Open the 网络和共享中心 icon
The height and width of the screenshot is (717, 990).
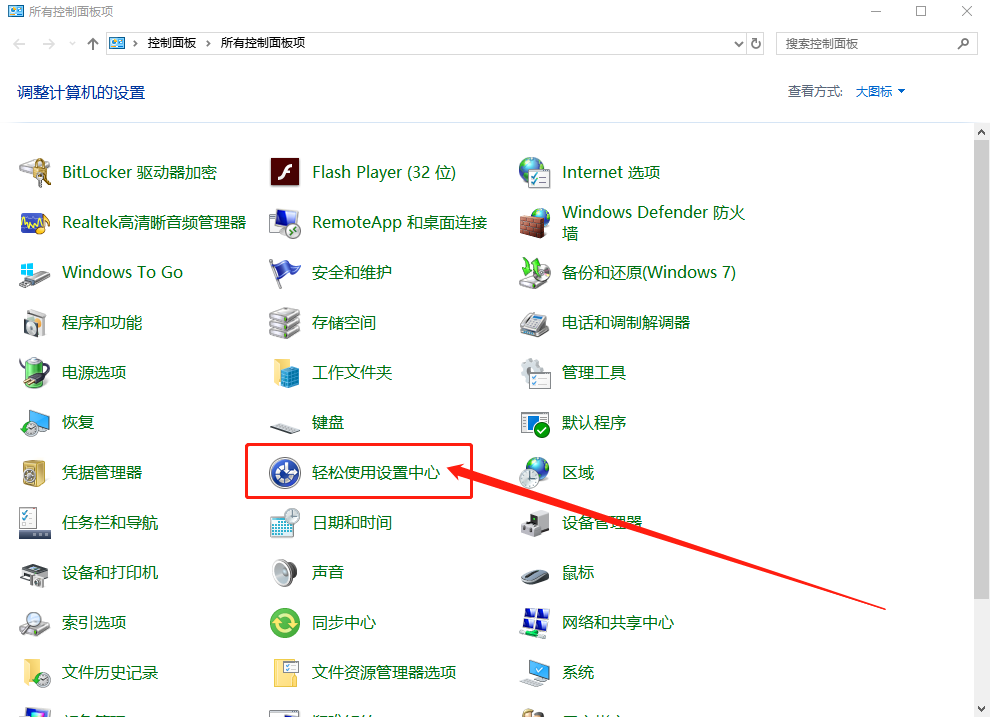click(535, 622)
